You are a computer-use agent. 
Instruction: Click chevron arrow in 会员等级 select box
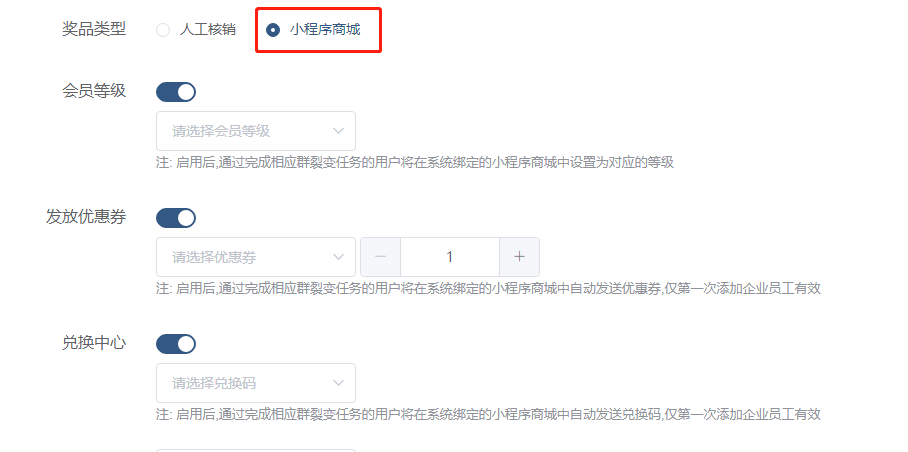(x=339, y=131)
